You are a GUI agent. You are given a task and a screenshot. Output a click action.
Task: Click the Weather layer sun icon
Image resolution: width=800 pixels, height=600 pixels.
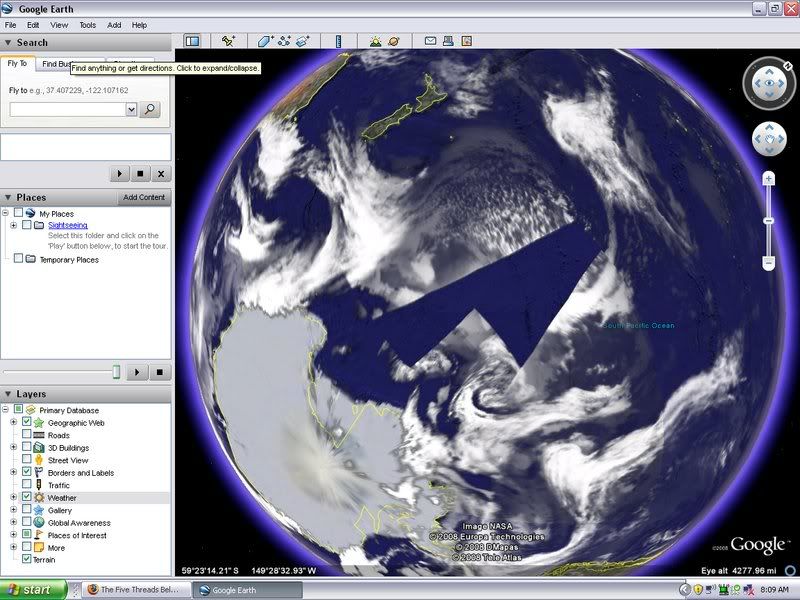[x=39, y=497]
